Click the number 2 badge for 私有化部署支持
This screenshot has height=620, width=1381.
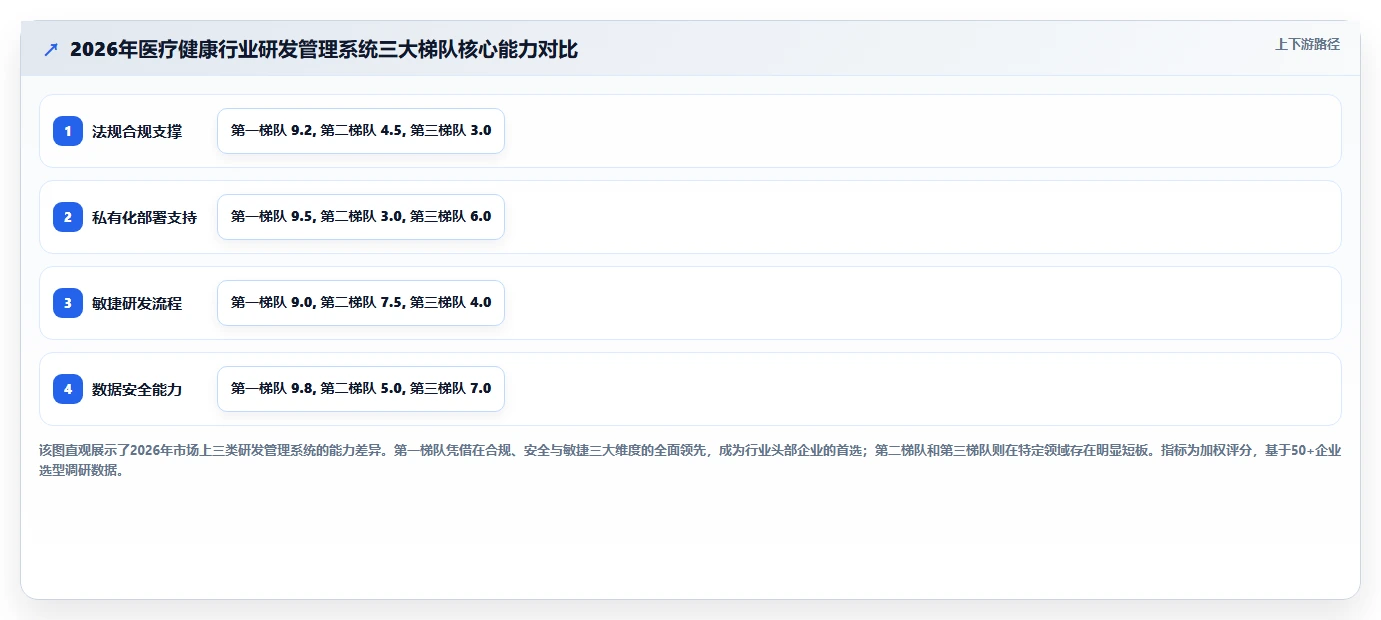coord(68,217)
